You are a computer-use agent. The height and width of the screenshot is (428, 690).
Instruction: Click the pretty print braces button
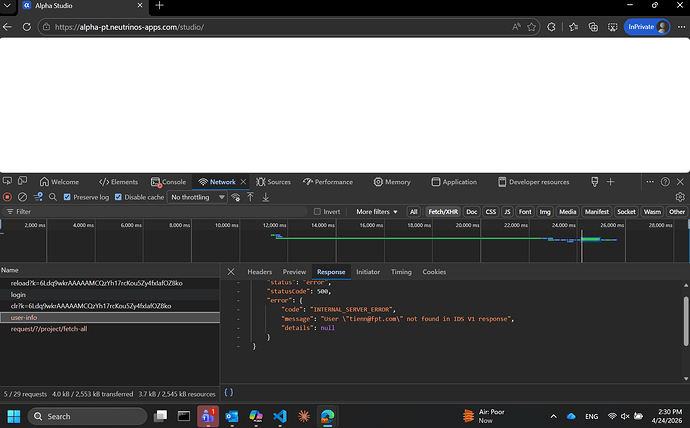pos(229,392)
